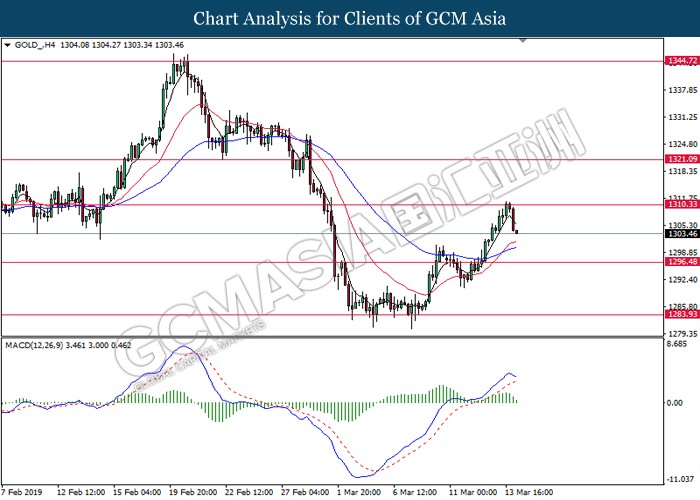This screenshot has width=700, height=500.
Task: Click the 1337.85 price axis value
Action: pos(683,90)
